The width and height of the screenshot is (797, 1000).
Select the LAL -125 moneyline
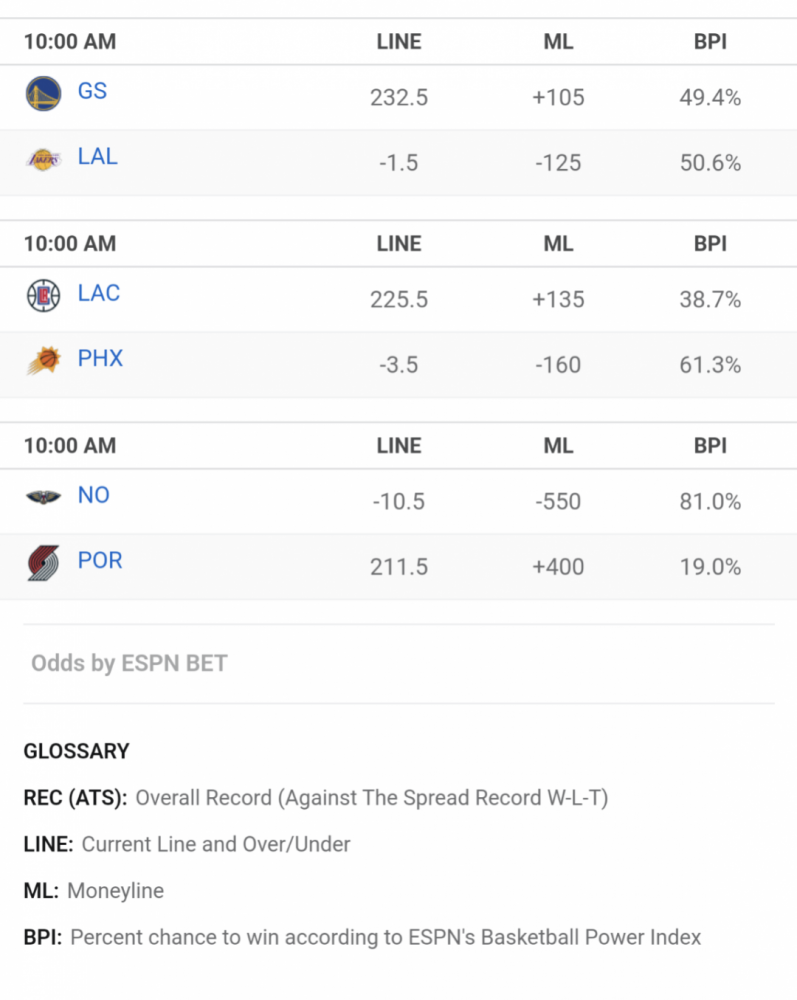coord(558,163)
